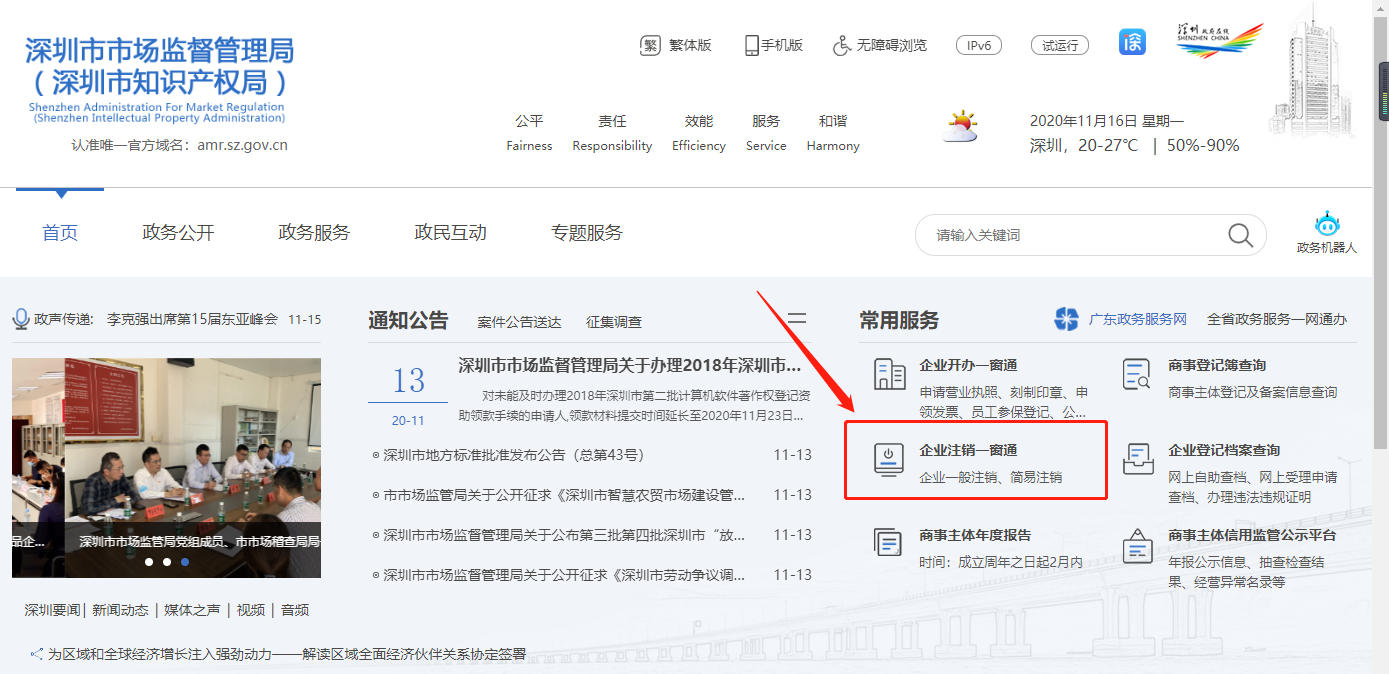Click the 企业登记档案查询 service icon
Viewport: 1389px width, 674px height.
pyautogui.click(x=1137, y=458)
